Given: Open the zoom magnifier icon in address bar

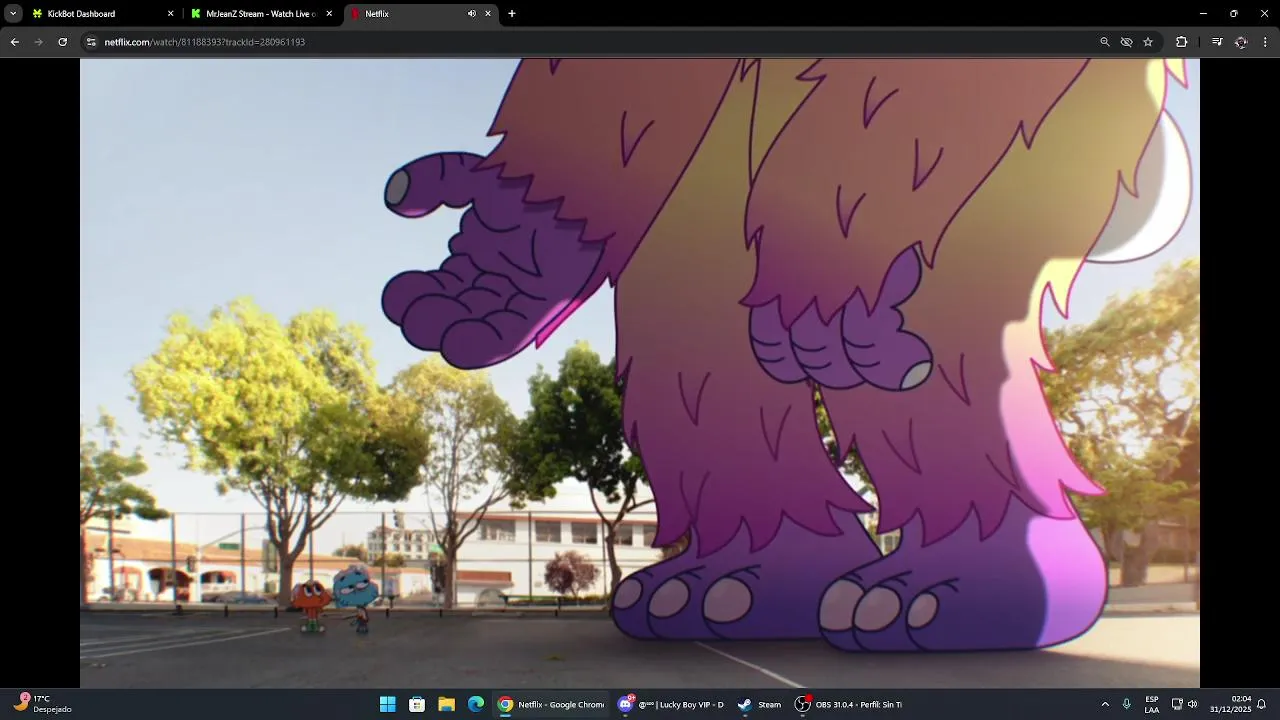Looking at the screenshot, I should [x=1105, y=42].
